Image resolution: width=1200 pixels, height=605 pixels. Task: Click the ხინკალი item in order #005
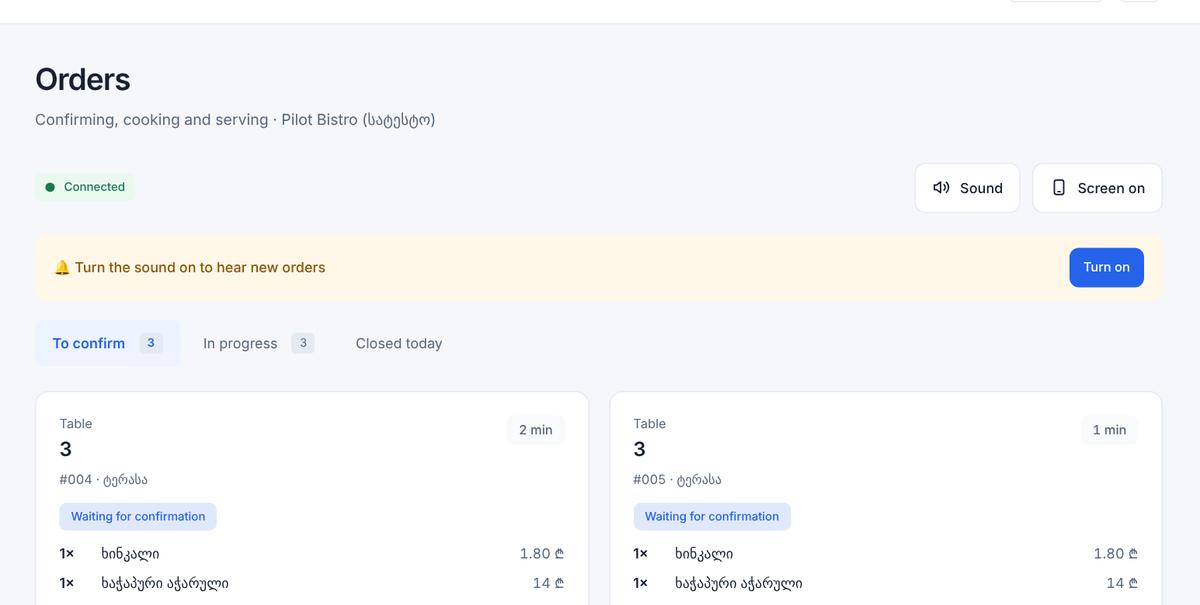[x=704, y=554]
